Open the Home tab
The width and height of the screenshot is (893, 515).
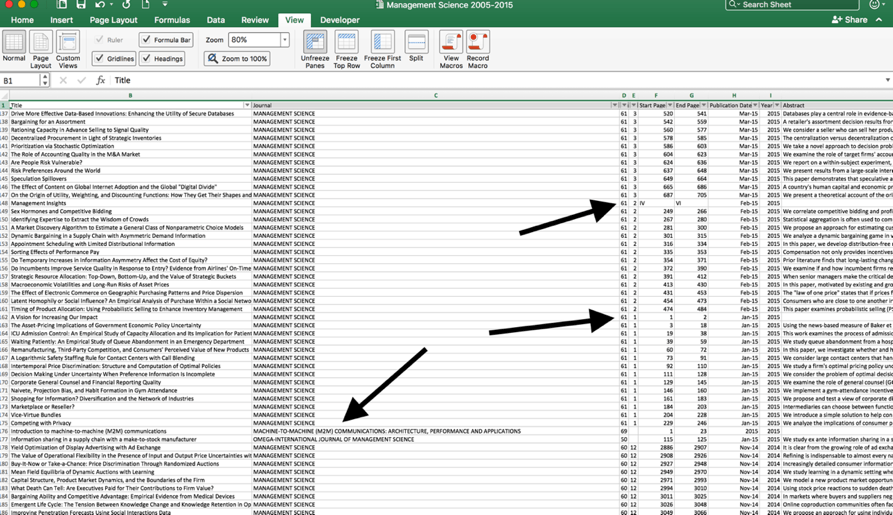coord(22,20)
